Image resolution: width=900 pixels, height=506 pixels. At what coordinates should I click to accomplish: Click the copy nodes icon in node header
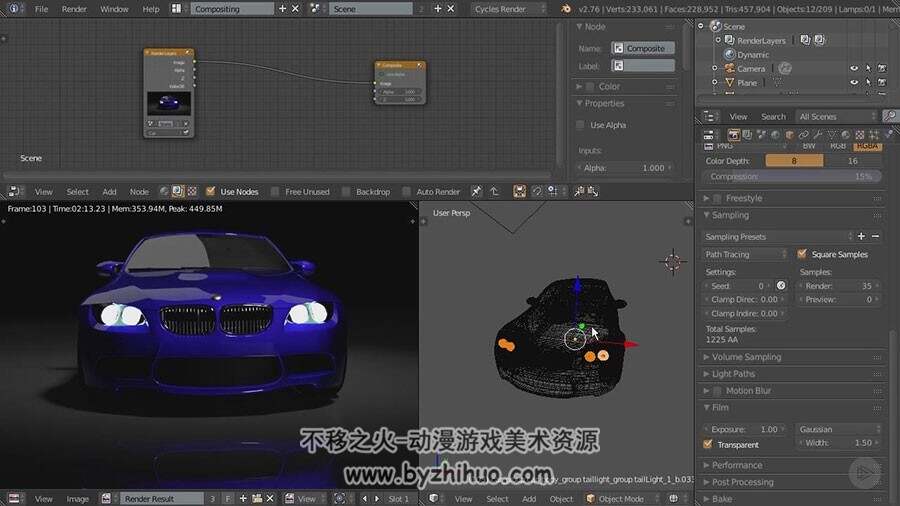579,192
